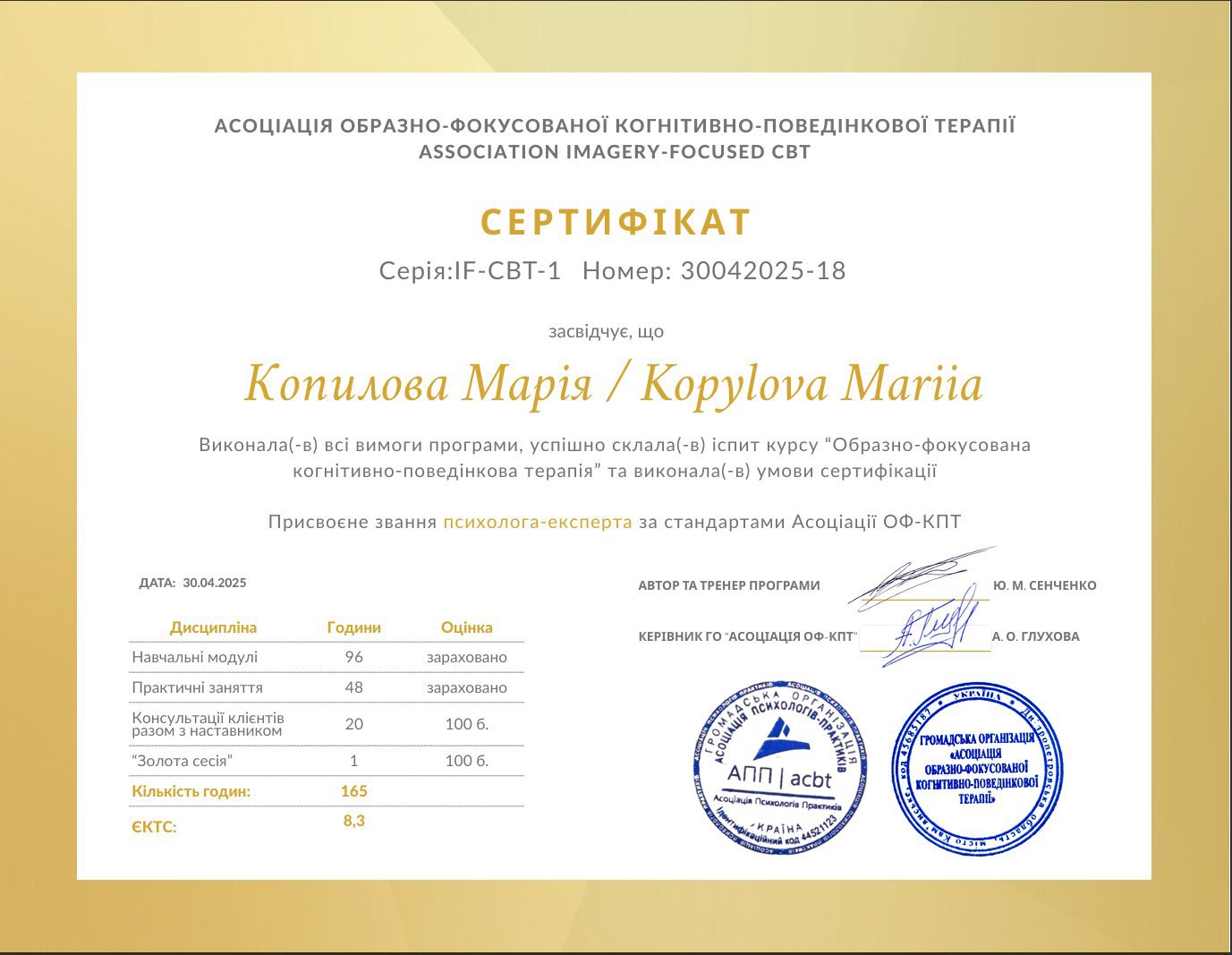Viewport: 1232px width, 955px height.
Task: Select the Практичні заняття row label
Action: (x=197, y=687)
